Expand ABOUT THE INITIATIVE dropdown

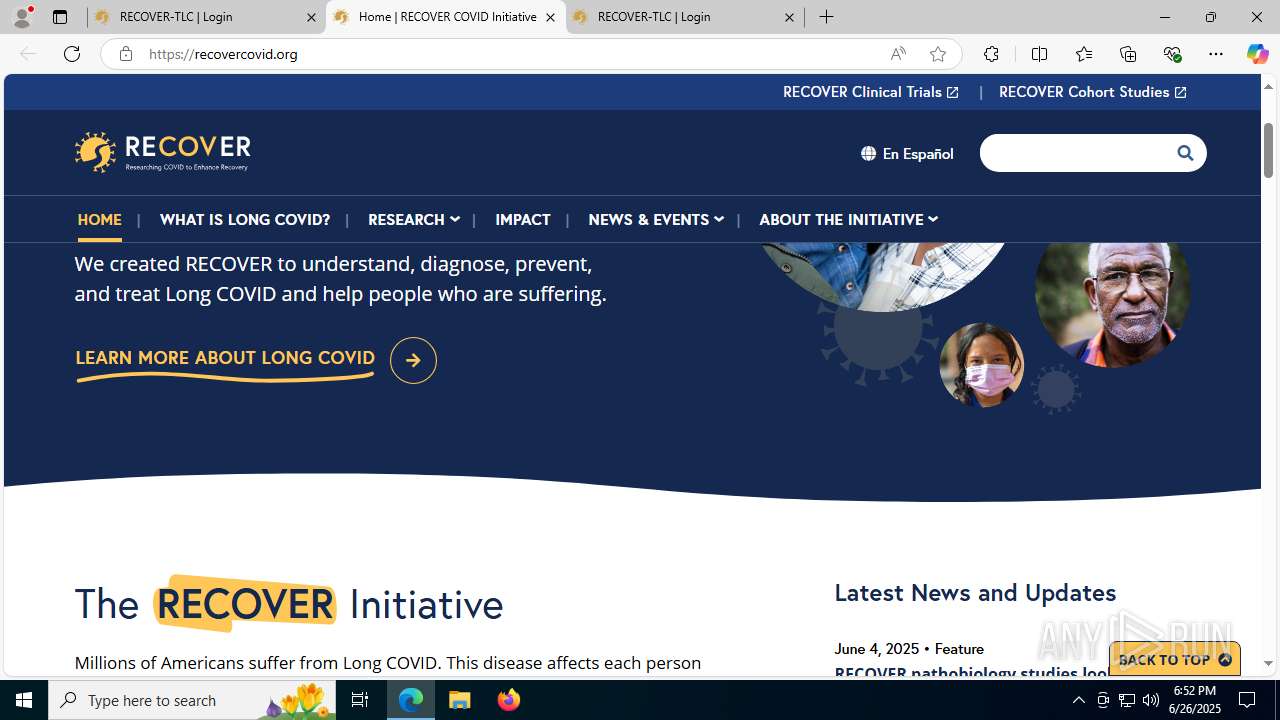click(x=848, y=220)
